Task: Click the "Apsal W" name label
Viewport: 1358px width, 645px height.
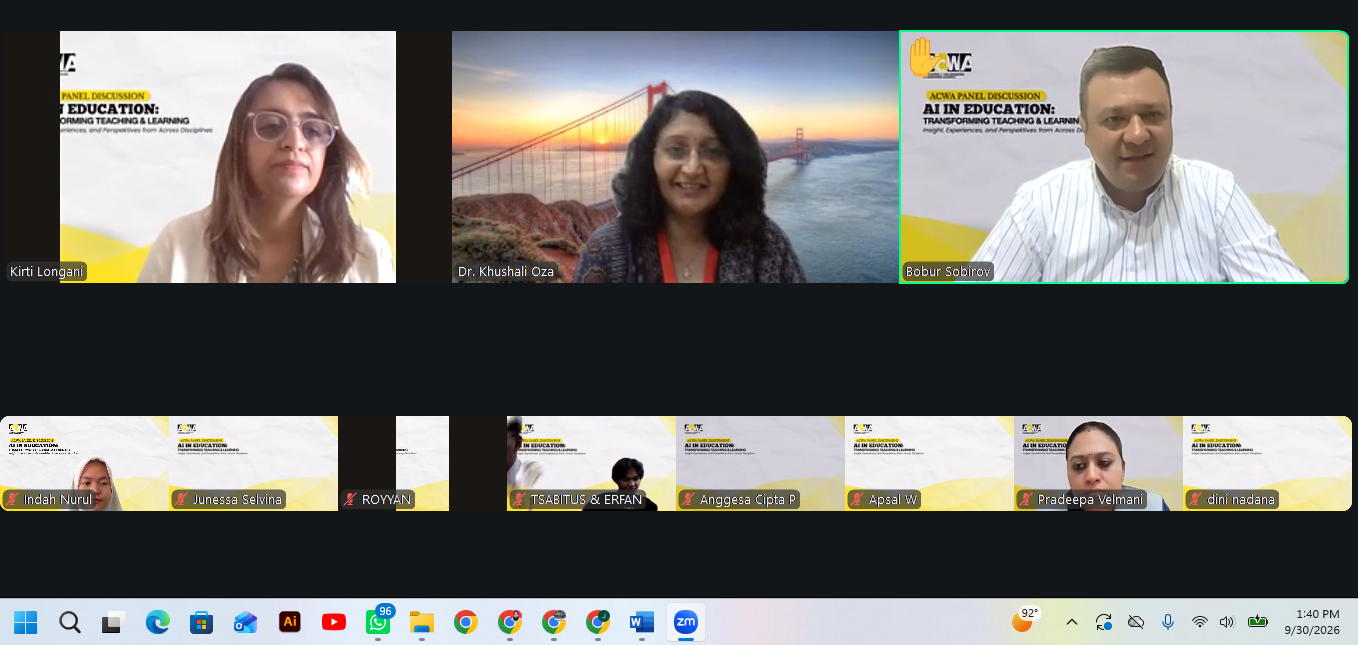Action: click(x=893, y=499)
